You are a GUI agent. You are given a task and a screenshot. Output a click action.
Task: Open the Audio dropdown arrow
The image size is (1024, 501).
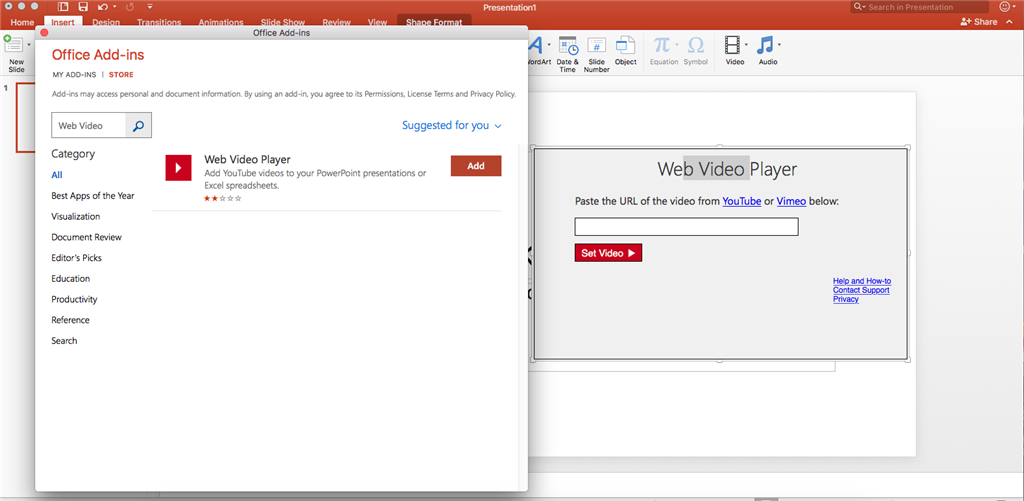pos(779,45)
